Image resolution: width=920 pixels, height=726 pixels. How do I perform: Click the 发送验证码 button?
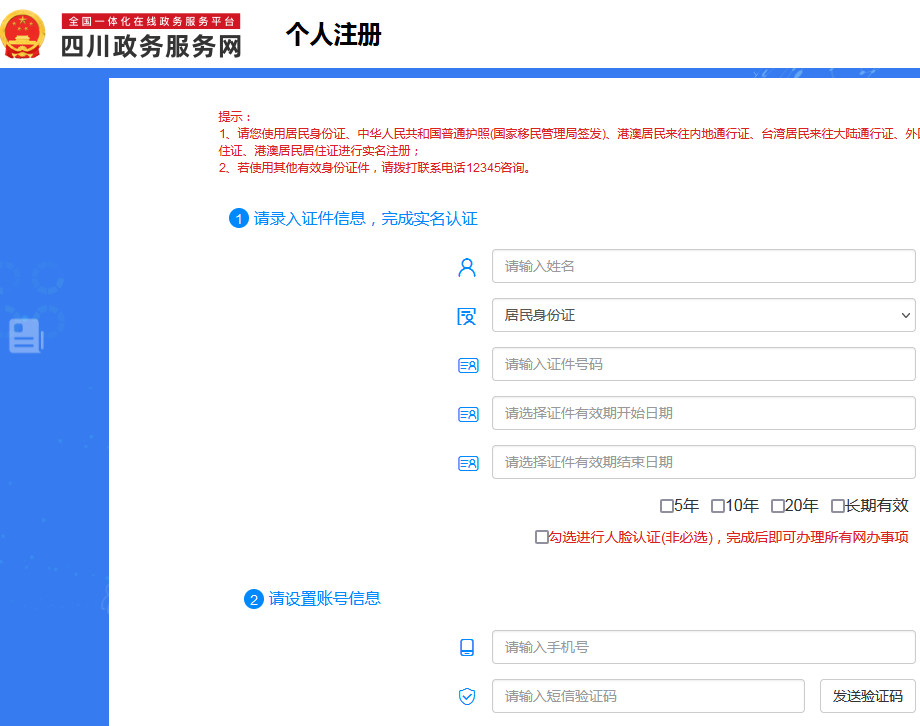tap(866, 695)
